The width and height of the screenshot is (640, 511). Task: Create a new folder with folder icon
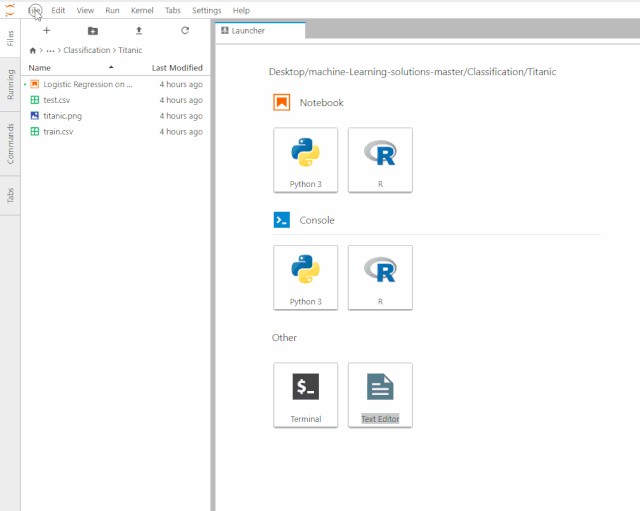coord(93,31)
